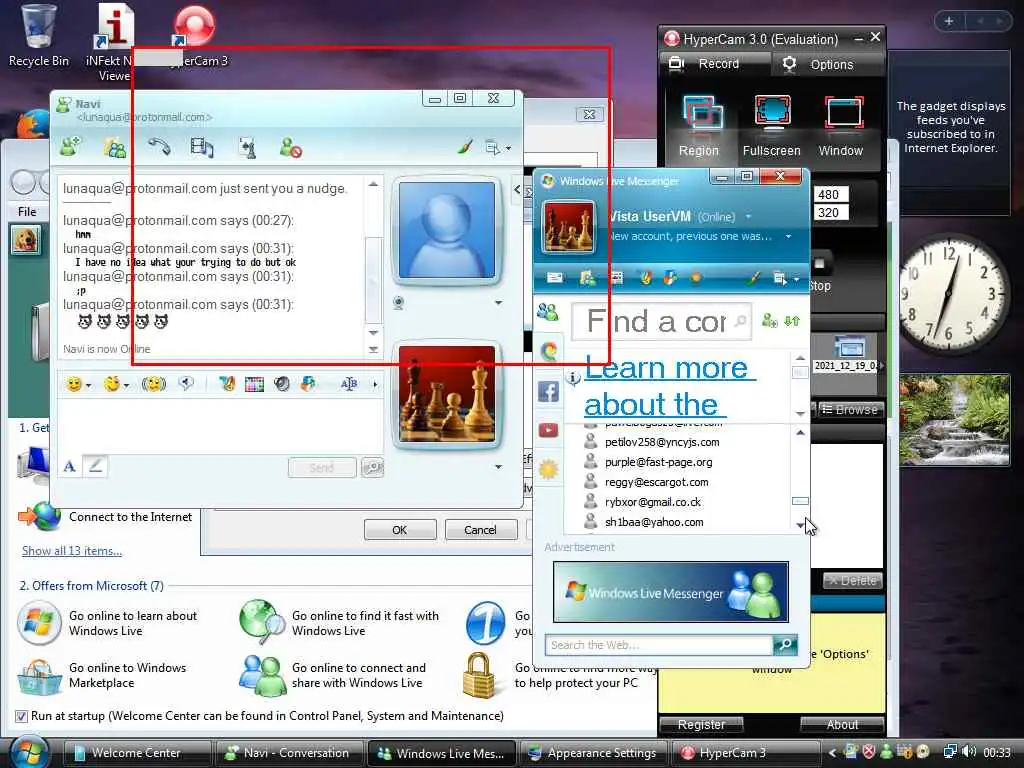The height and width of the screenshot is (768, 1024).
Task: Click Connect to the Internet in Welcome Center
Action: (130, 517)
